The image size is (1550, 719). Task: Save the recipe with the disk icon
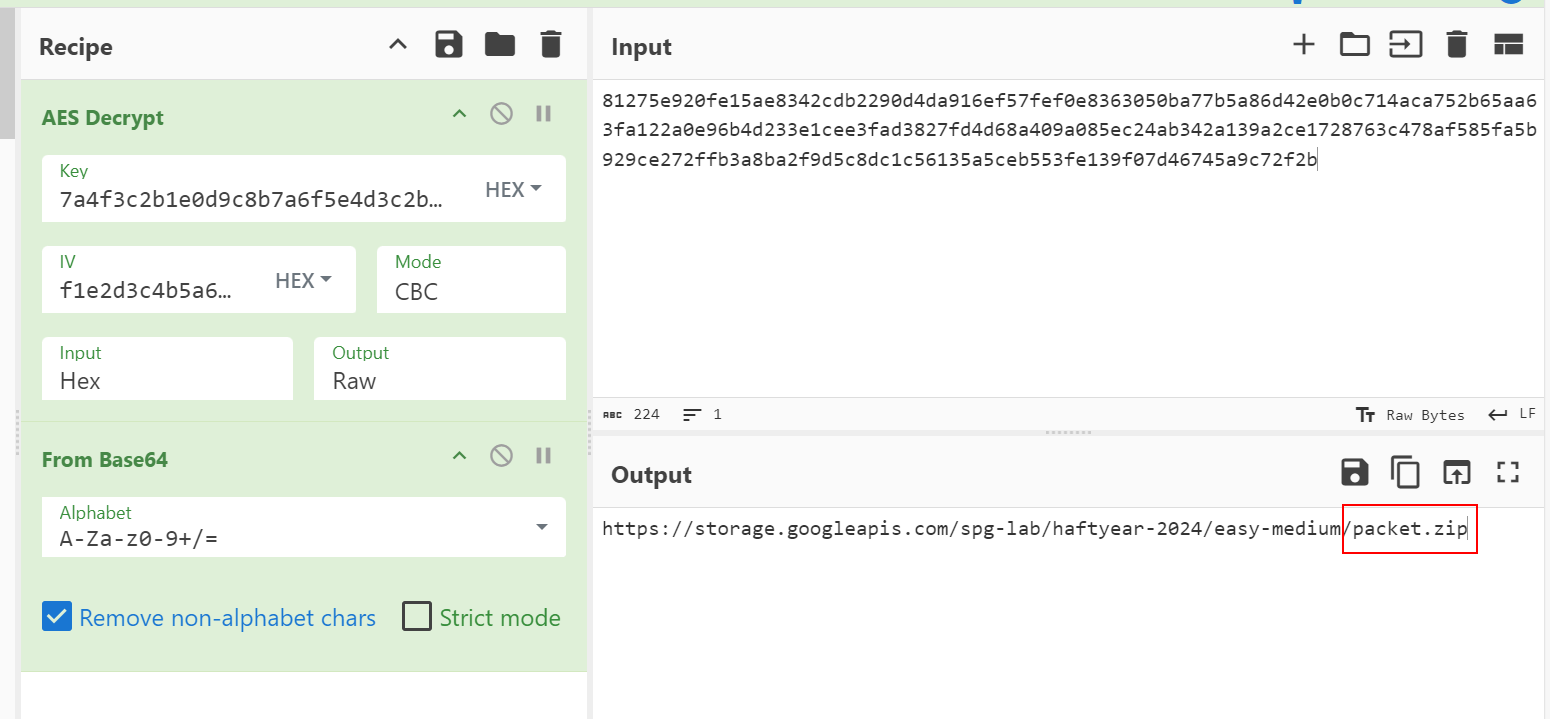coord(449,45)
